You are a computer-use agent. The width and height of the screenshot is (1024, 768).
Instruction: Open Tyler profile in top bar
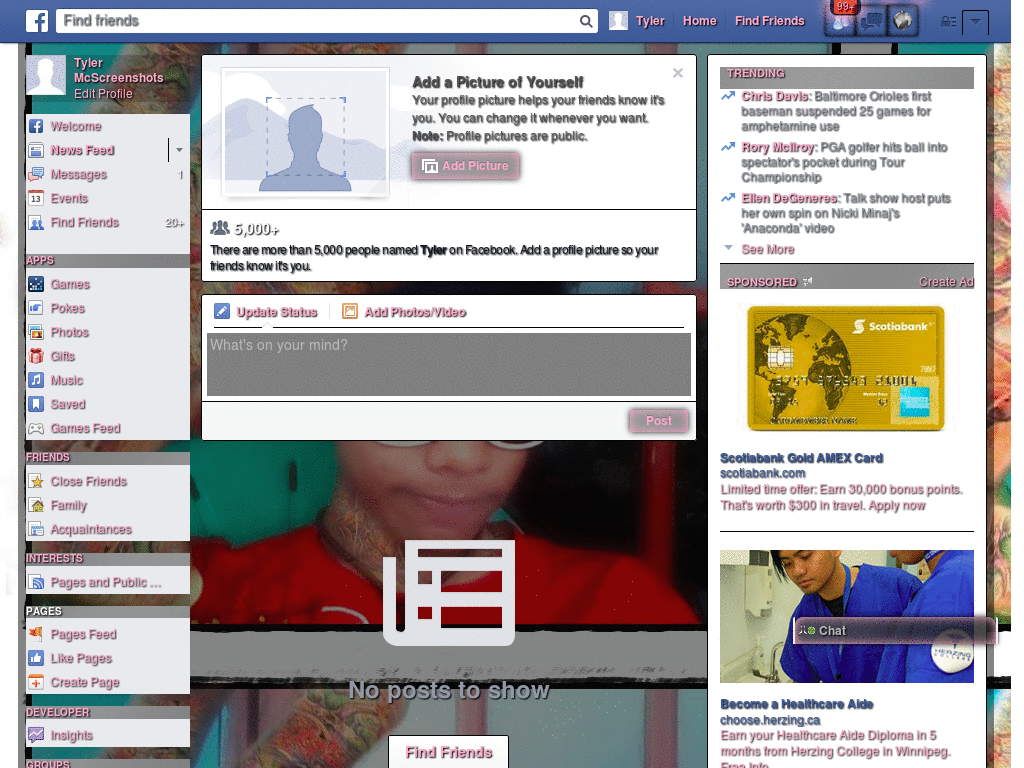(637, 21)
